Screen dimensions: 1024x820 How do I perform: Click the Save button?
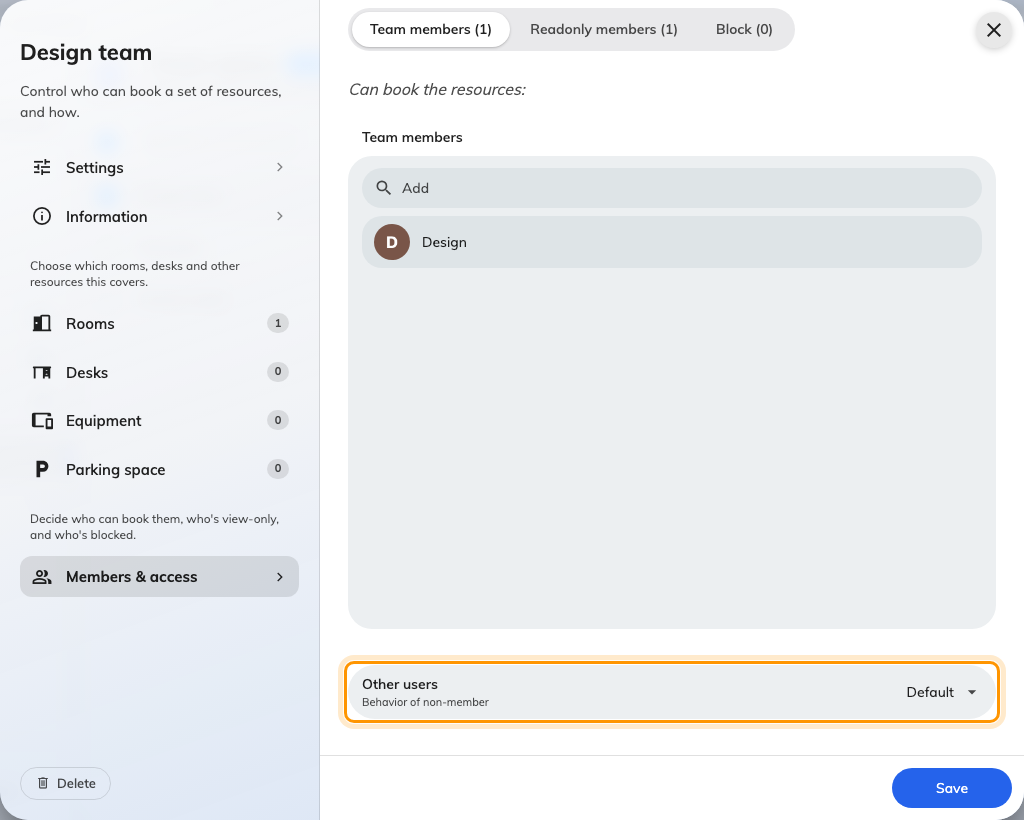(952, 788)
